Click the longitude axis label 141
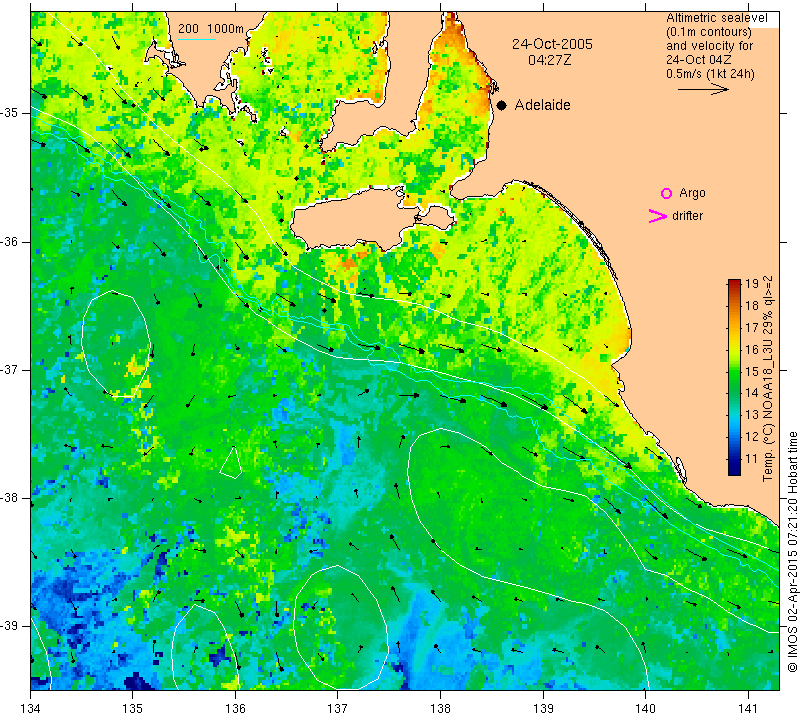The height and width of the screenshot is (720, 800). pos(748,708)
